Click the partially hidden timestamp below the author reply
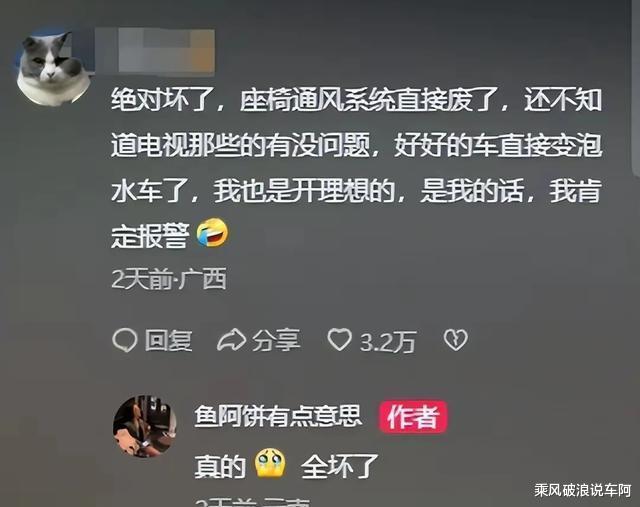Viewport: 640px width, 507px height. point(252,502)
